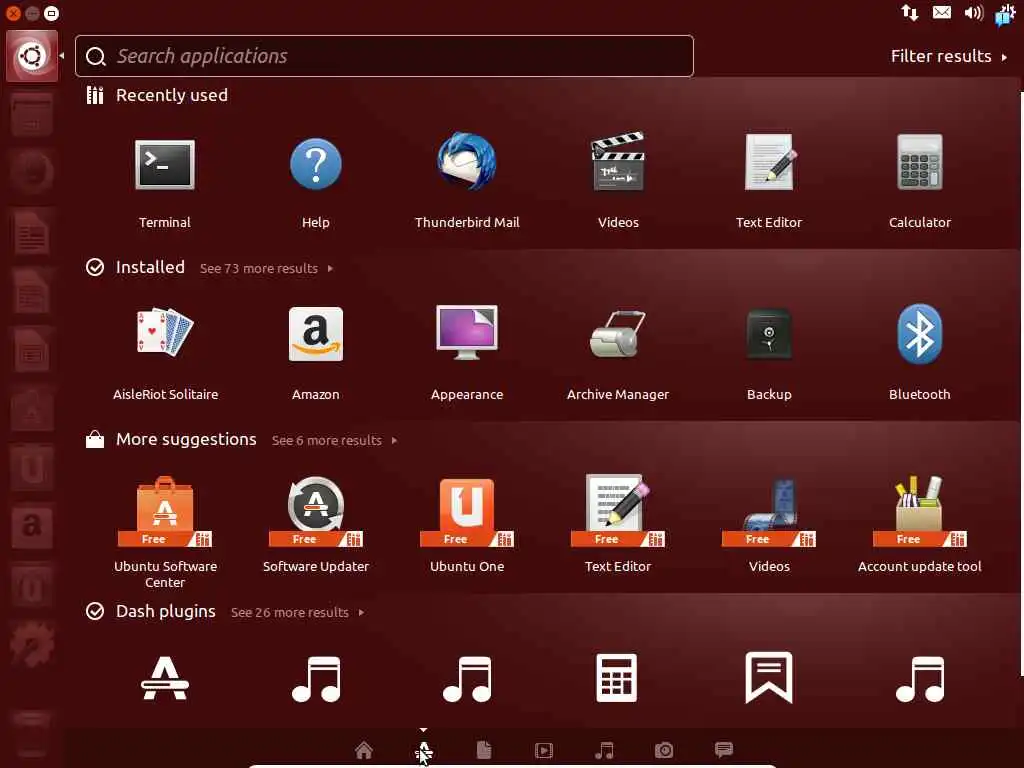Image resolution: width=1024 pixels, height=768 pixels.
Task: Switch to the Social messages lens
Action: tap(724, 749)
